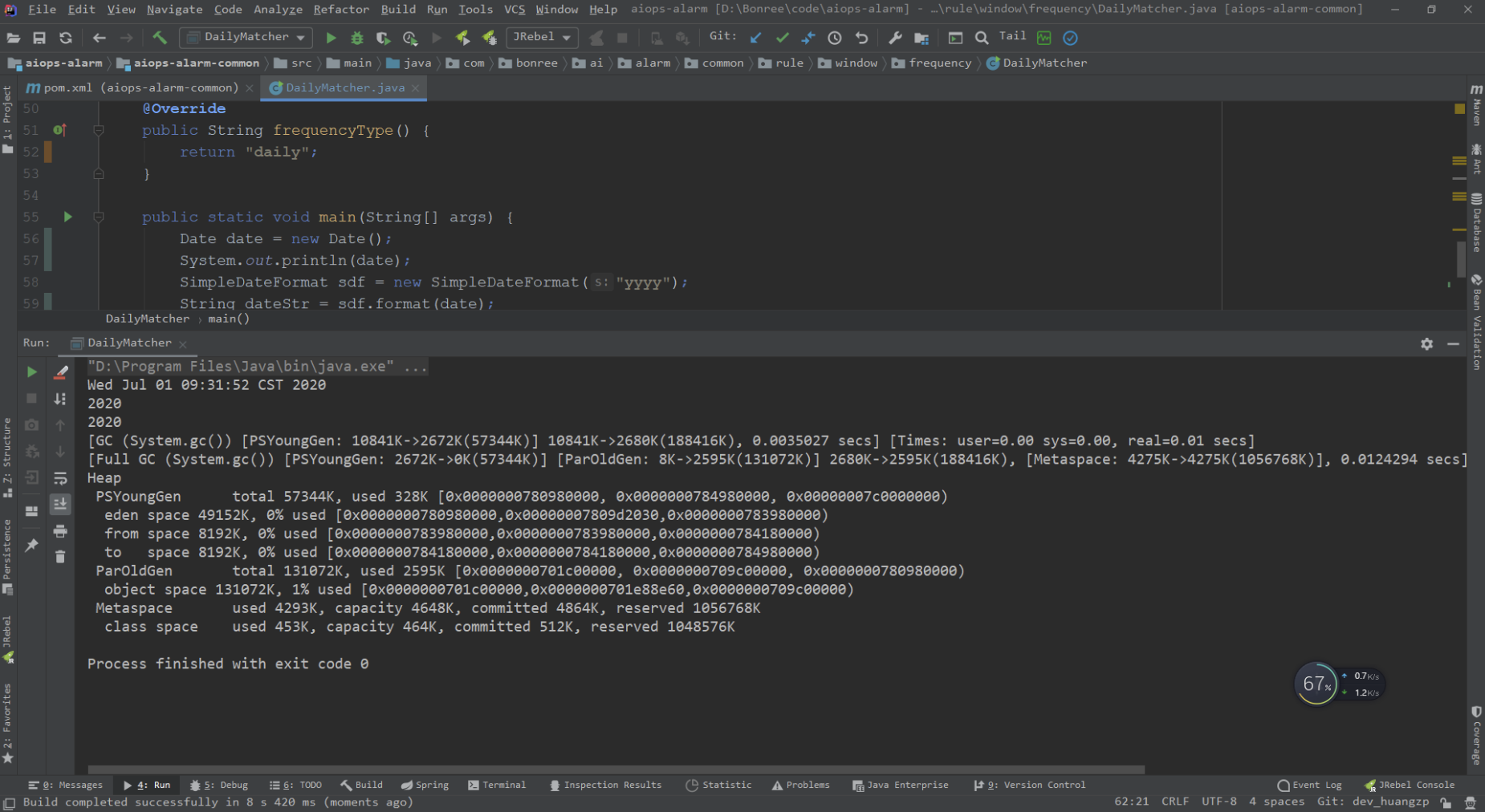Open Version Control tool window
The width and height of the screenshot is (1485, 812).
1029,786
